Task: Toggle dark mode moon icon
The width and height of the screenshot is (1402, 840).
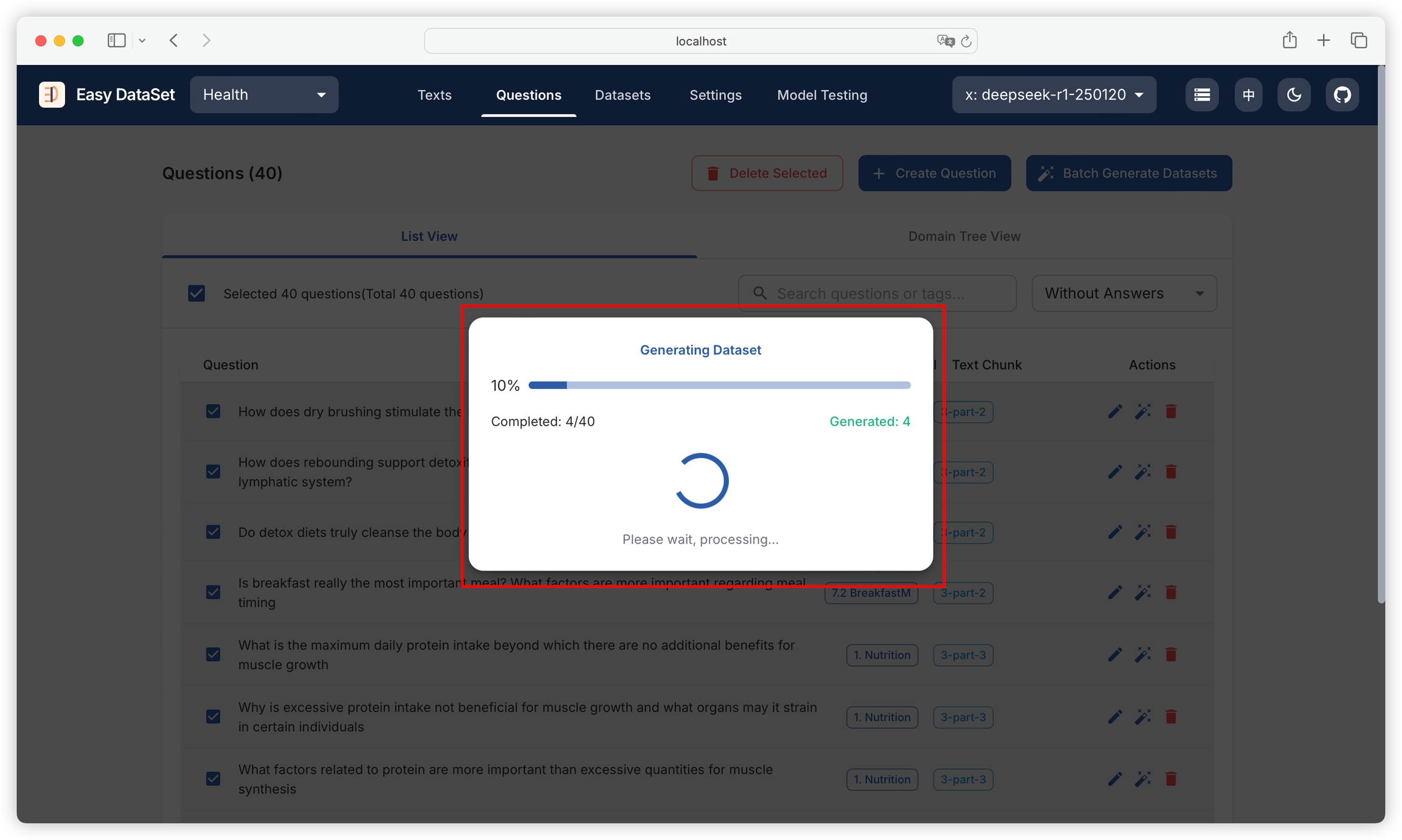Action: pyautogui.click(x=1294, y=95)
